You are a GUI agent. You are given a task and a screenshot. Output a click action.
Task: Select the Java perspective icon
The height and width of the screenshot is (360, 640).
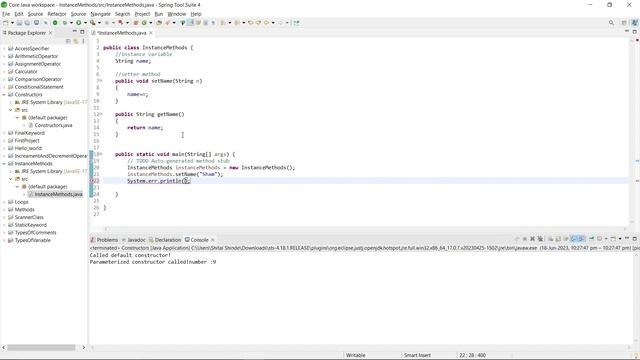[635, 23]
